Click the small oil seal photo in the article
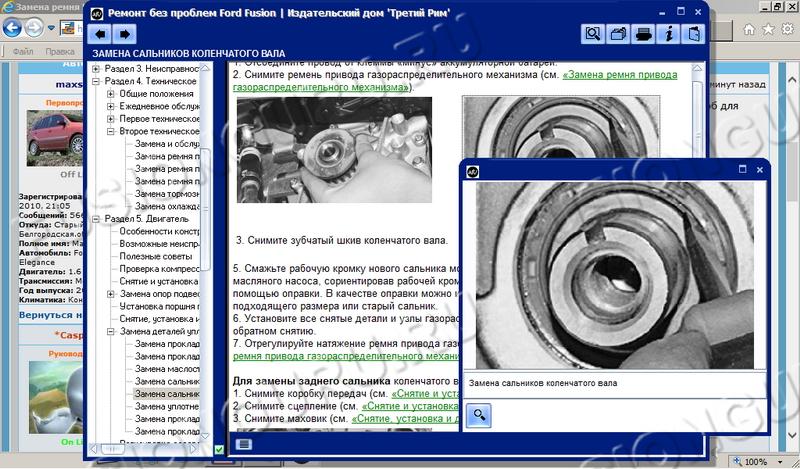 (561, 126)
